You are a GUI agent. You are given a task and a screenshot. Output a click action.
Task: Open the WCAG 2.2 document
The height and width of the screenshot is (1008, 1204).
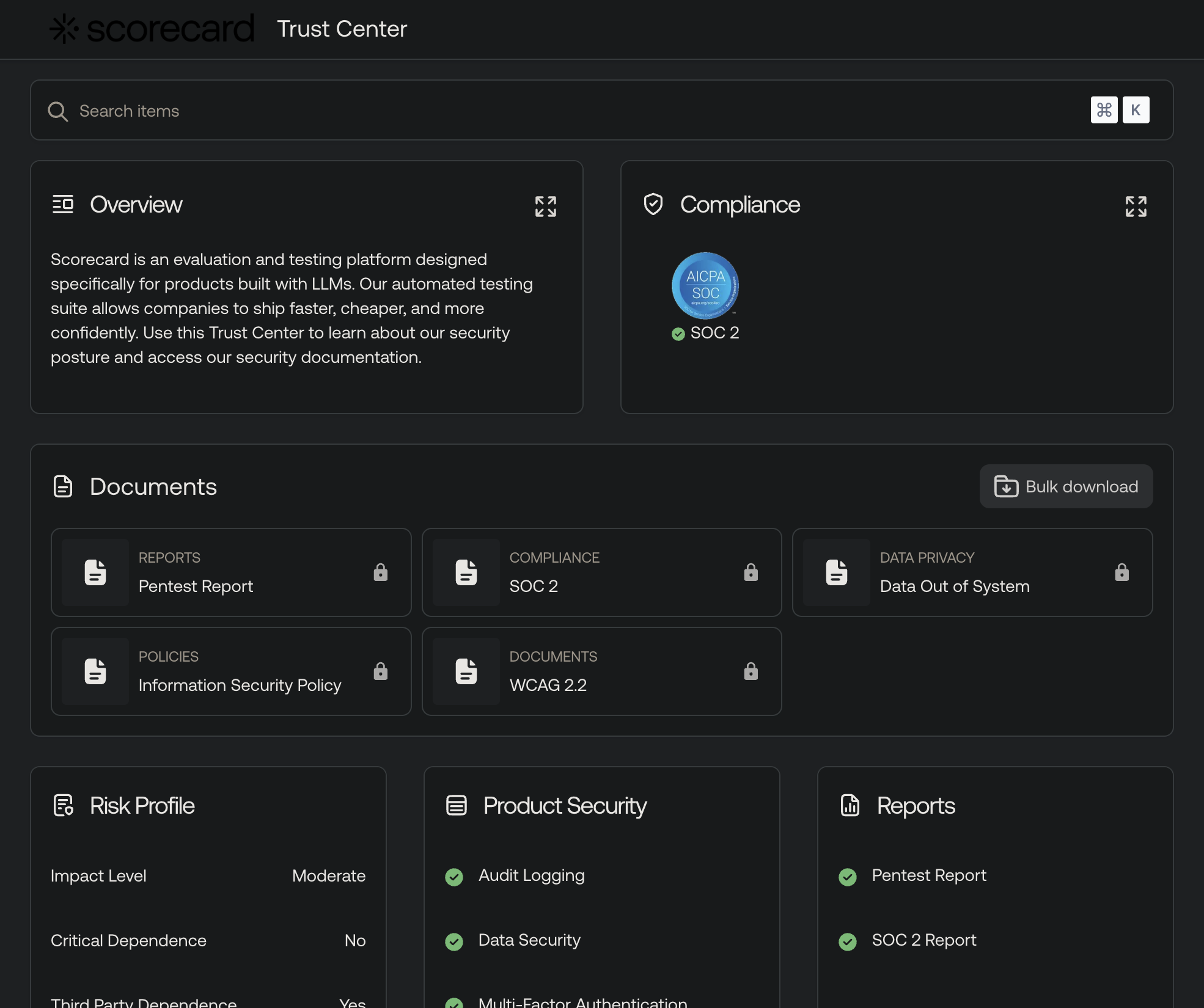[601, 671]
